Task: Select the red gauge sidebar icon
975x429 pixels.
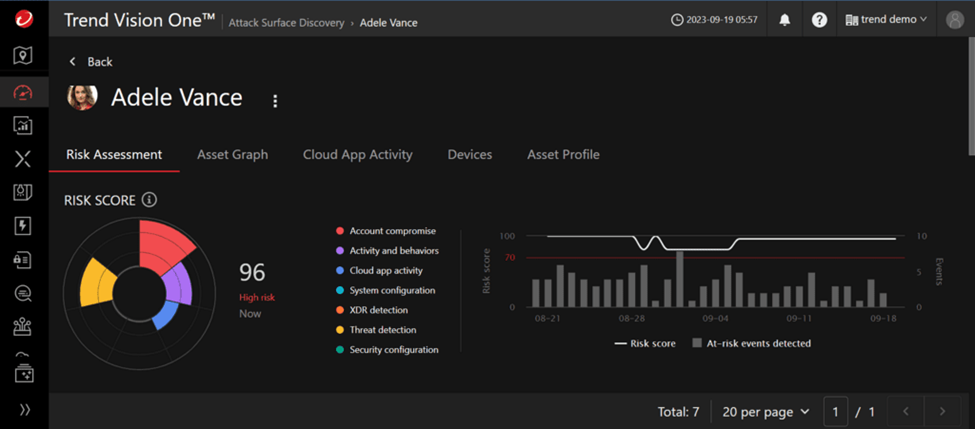Action: (24, 93)
